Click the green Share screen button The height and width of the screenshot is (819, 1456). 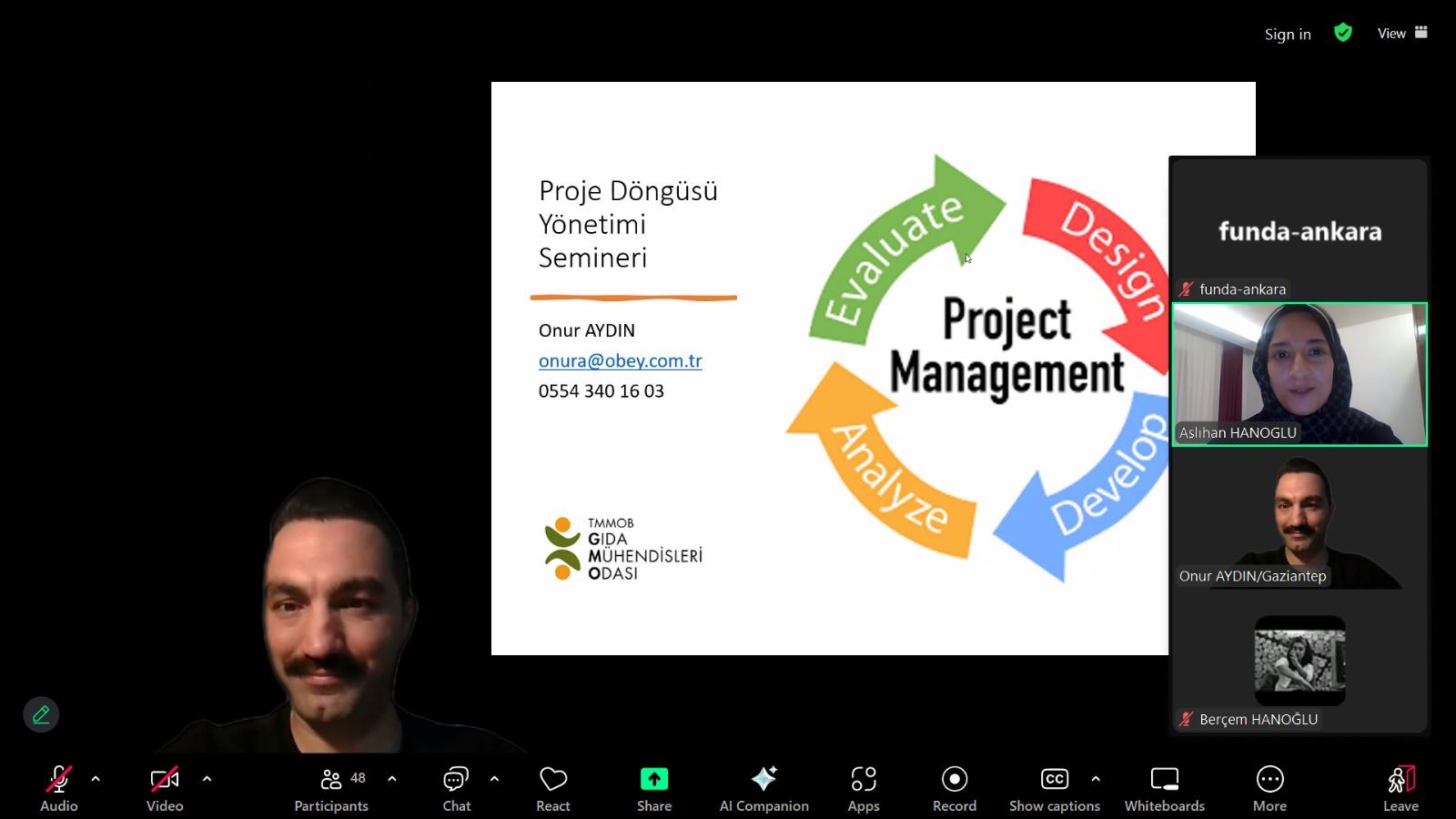coord(653,788)
